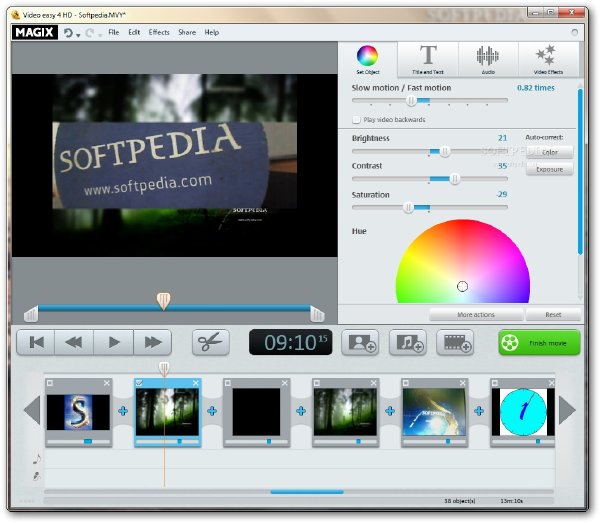Click the MAGIX logo

[x=34, y=32]
